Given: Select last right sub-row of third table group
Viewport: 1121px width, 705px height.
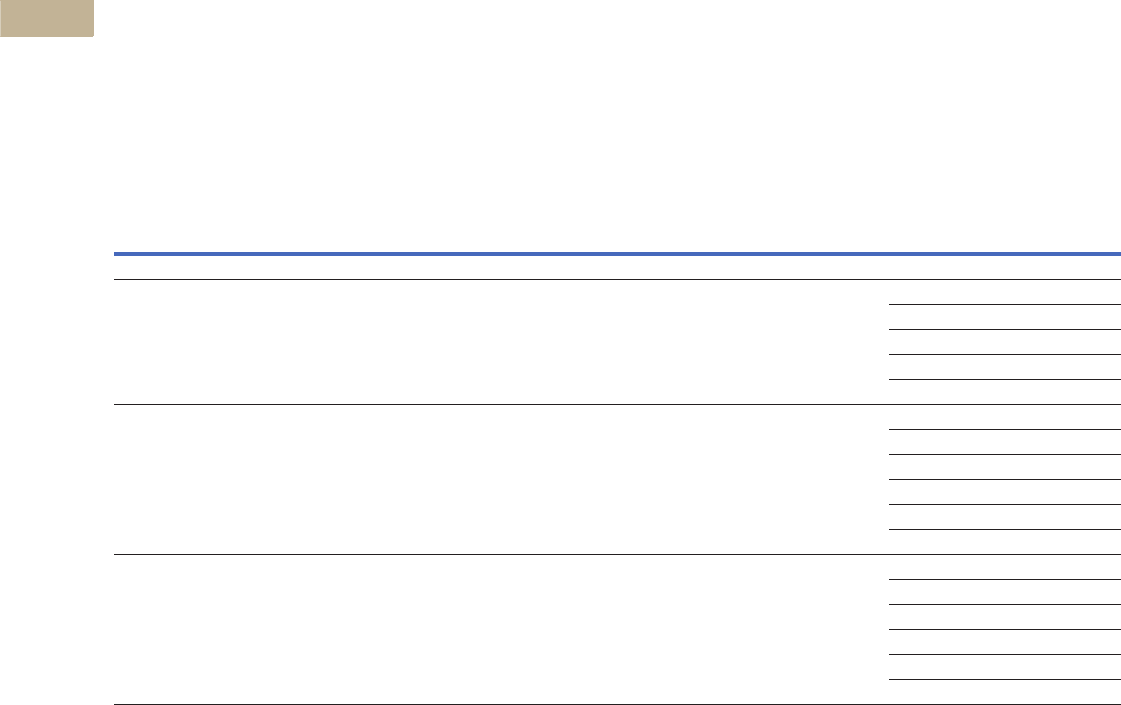Looking at the screenshot, I should click(x=1004, y=692).
